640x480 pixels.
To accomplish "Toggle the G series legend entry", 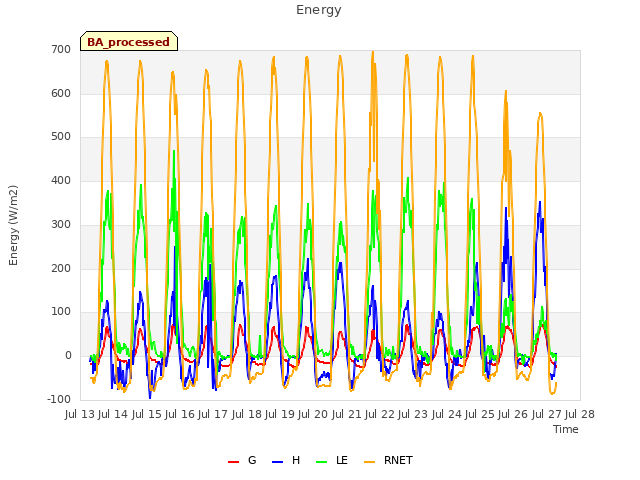I will tap(242, 460).
